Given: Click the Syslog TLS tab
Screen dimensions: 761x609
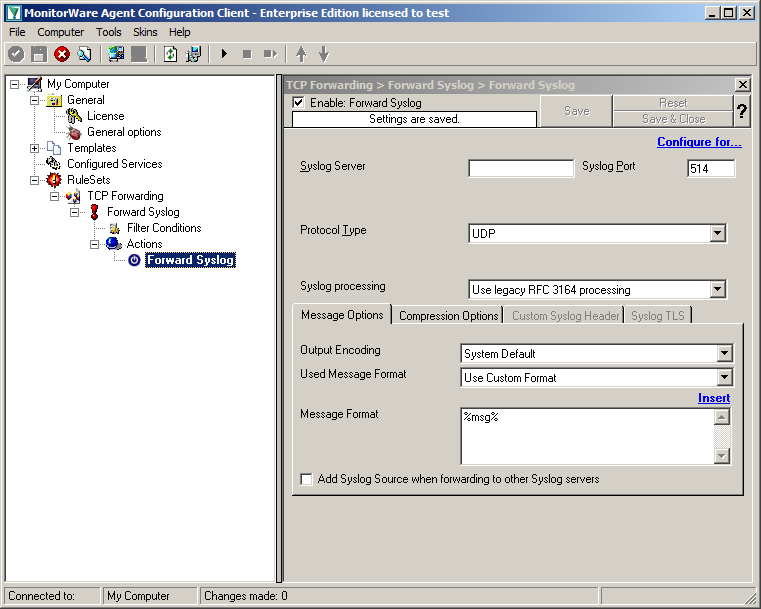Looking at the screenshot, I should (658, 316).
